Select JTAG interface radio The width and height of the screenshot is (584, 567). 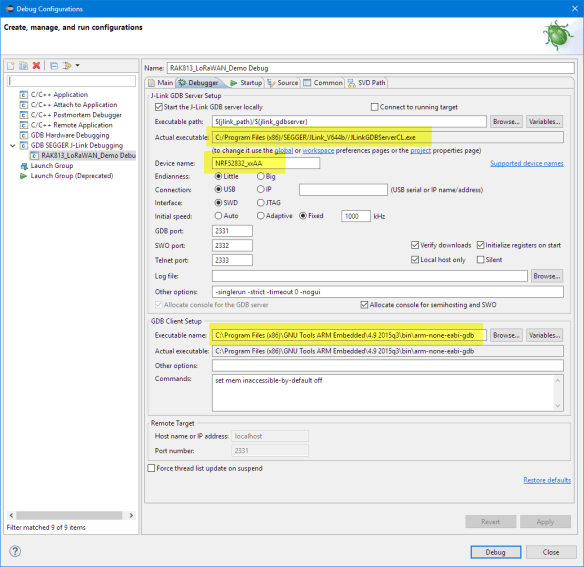point(261,203)
